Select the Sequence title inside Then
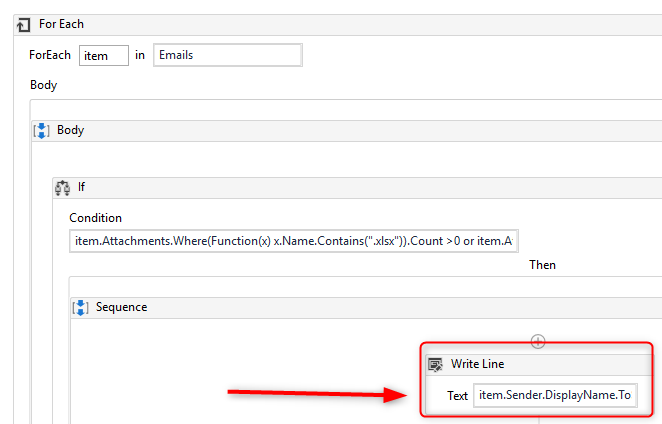Viewport: 662px width, 424px height. pos(121,307)
